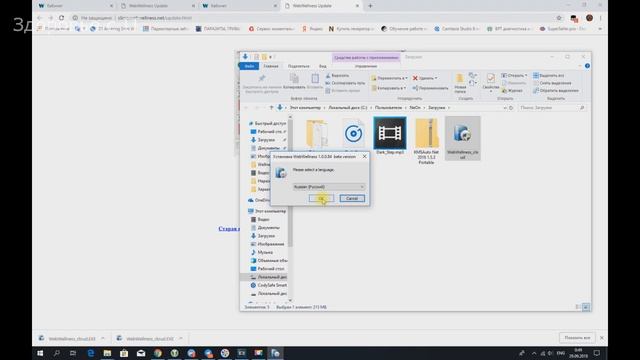Open the Яндекс bookmark

(x=312, y=29)
